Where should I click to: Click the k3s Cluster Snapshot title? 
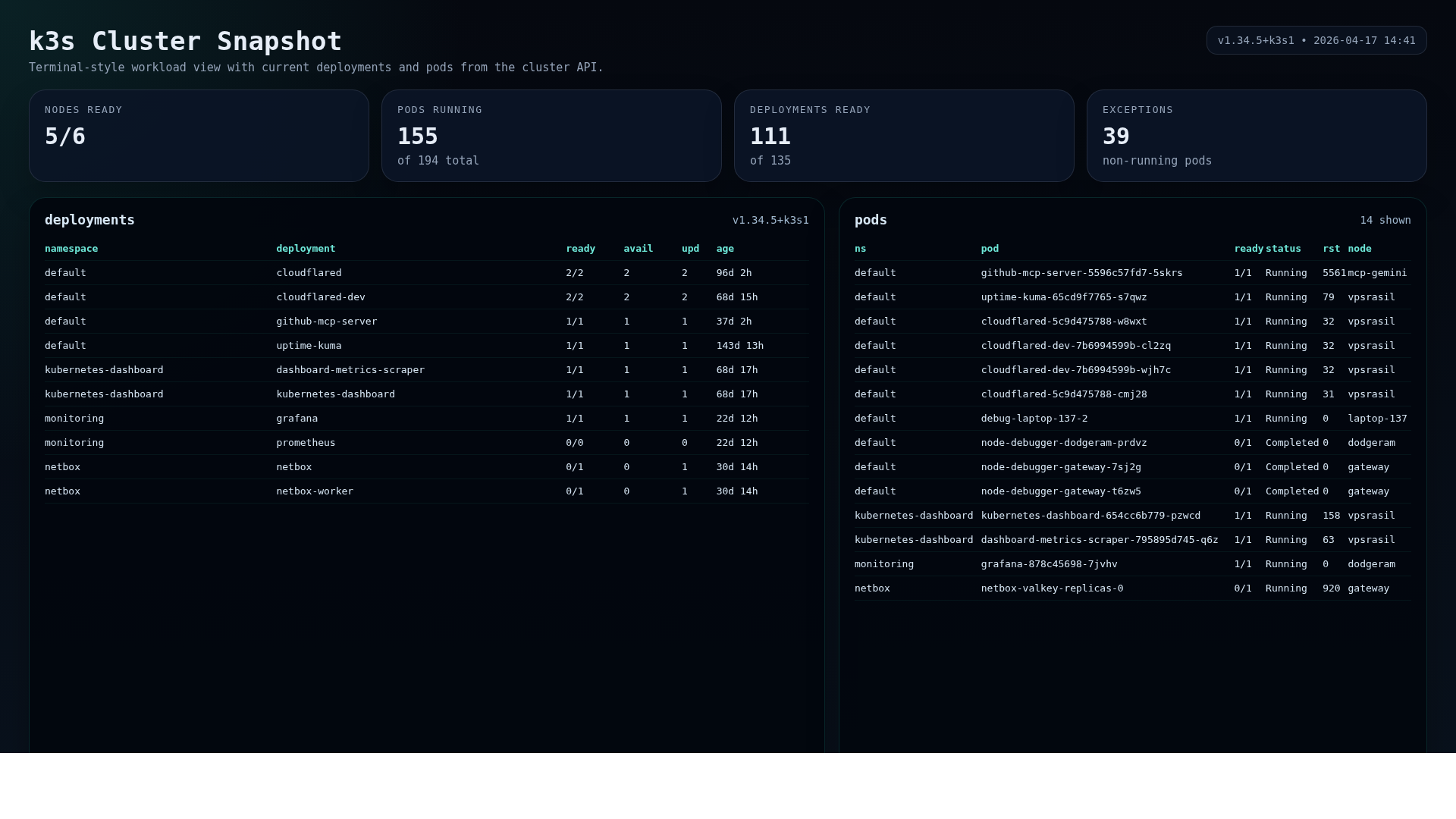pos(184,41)
